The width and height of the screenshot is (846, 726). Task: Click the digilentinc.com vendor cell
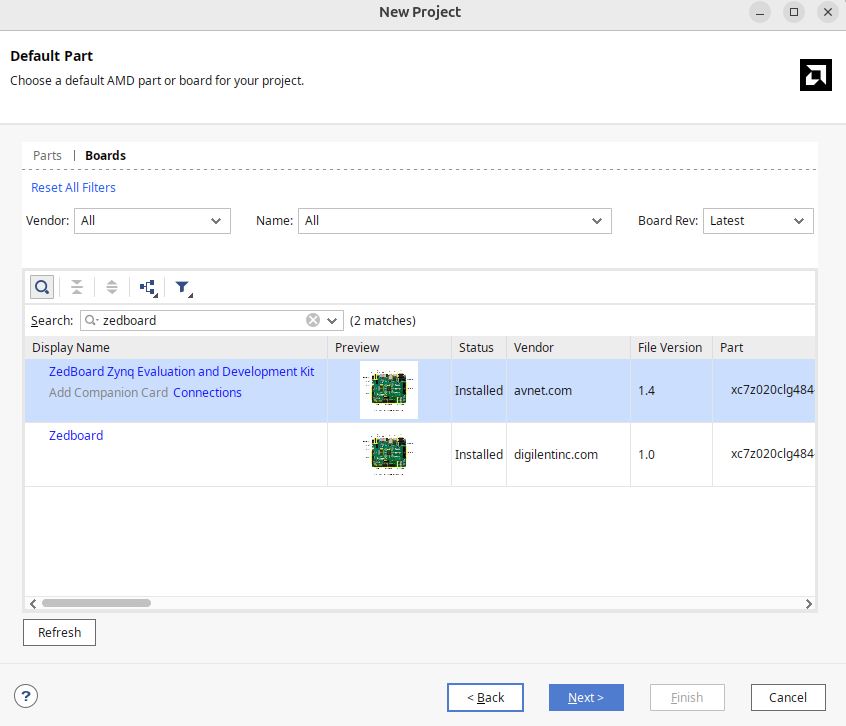(568, 455)
